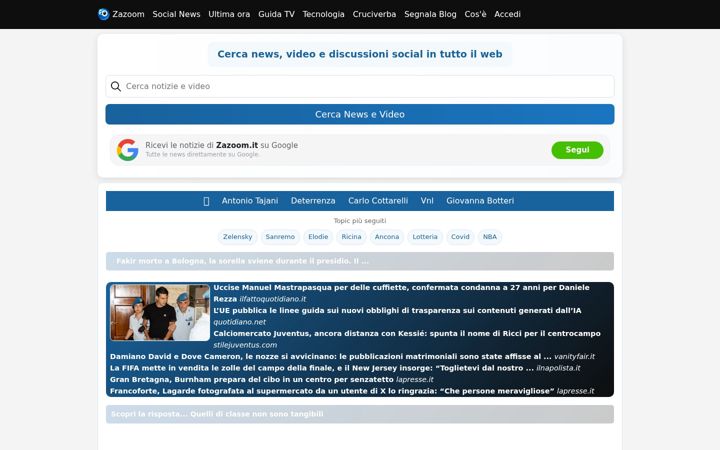Open the Giovanna Botteri trending topic

[480, 201]
